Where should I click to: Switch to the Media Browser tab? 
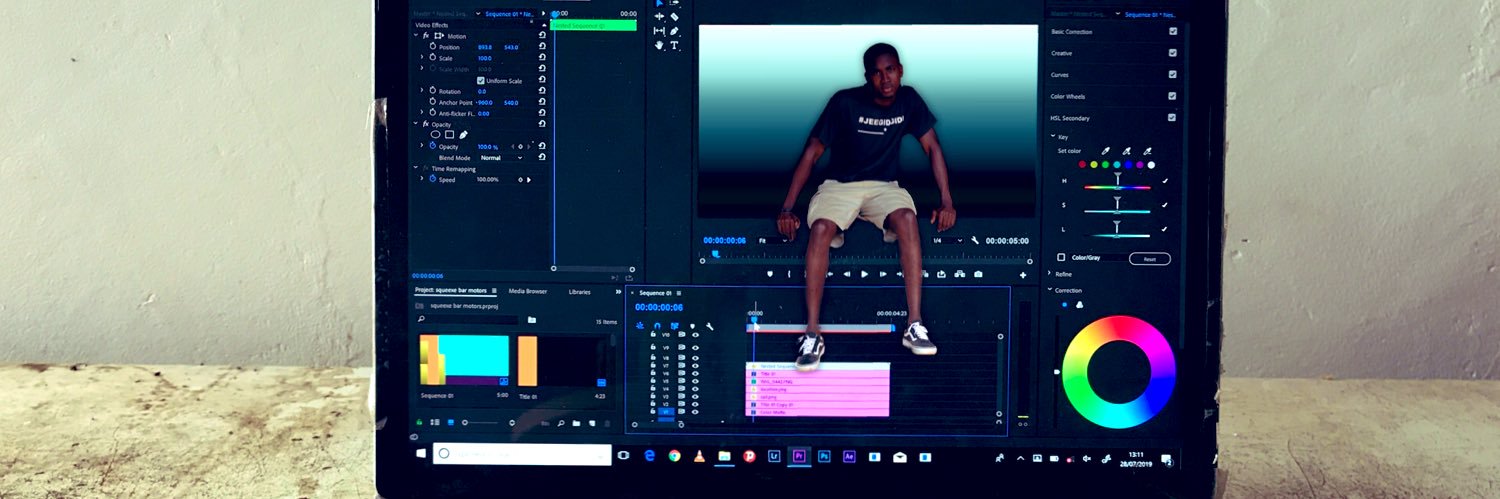[x=528, y=291]
